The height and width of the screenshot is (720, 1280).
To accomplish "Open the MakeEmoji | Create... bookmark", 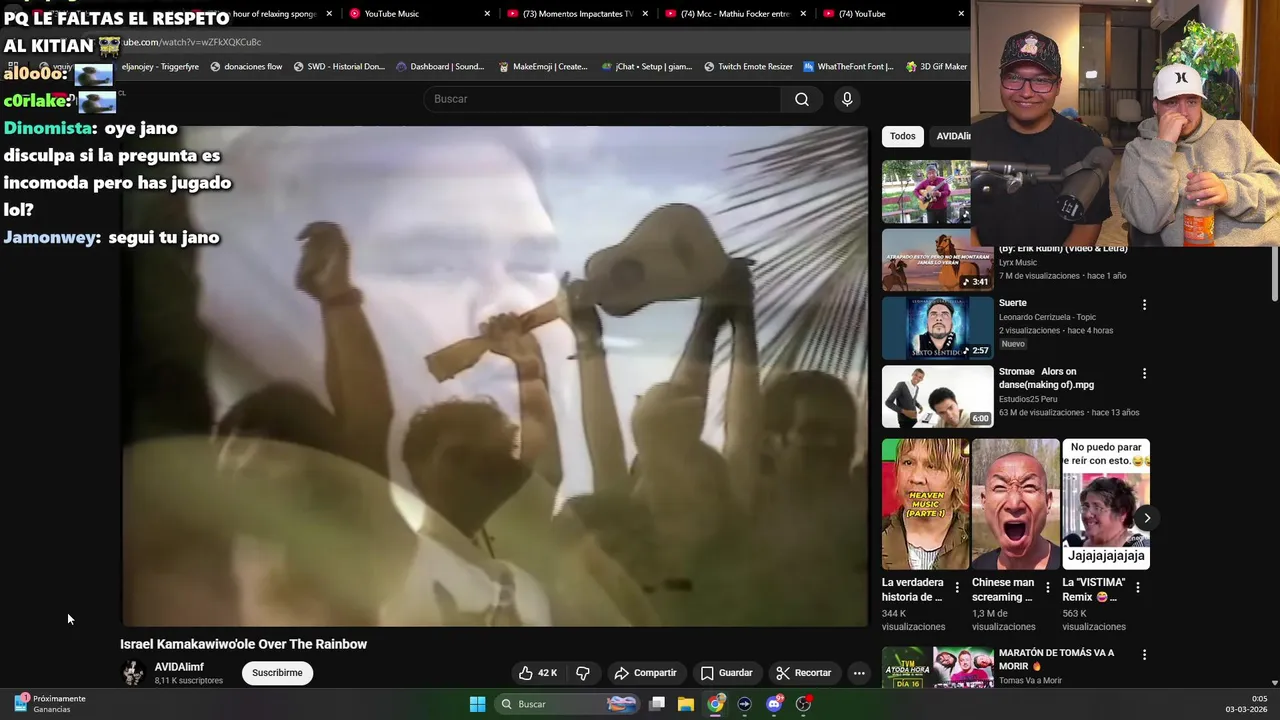I will point(543,67).
